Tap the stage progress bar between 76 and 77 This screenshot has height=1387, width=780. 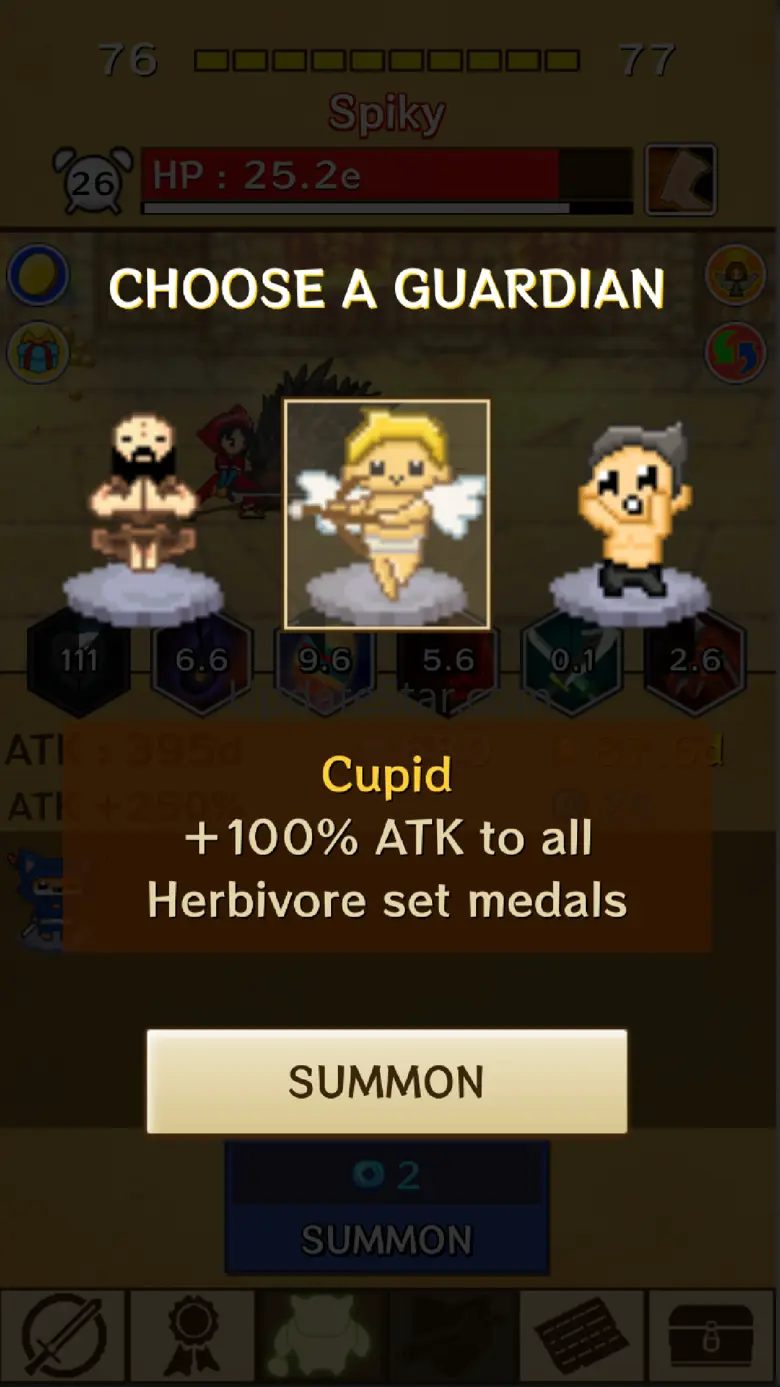point(387,61)
